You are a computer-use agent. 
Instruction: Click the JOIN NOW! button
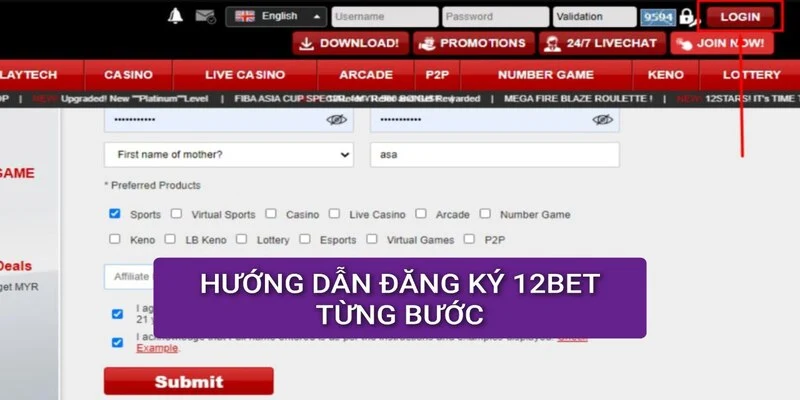click(722, 44)
